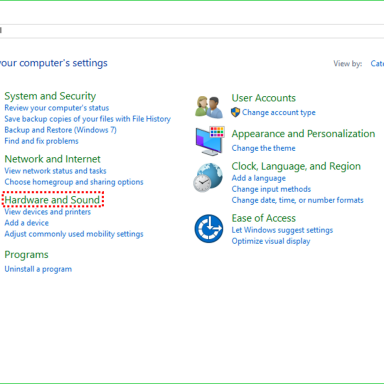The image size is (384, 384).
Task: Open Network and Internet category
Action: (x=52, y=159)
